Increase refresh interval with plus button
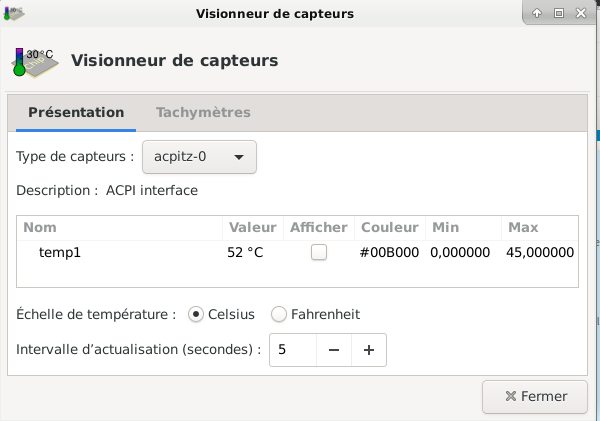 (x=369, y=350)
